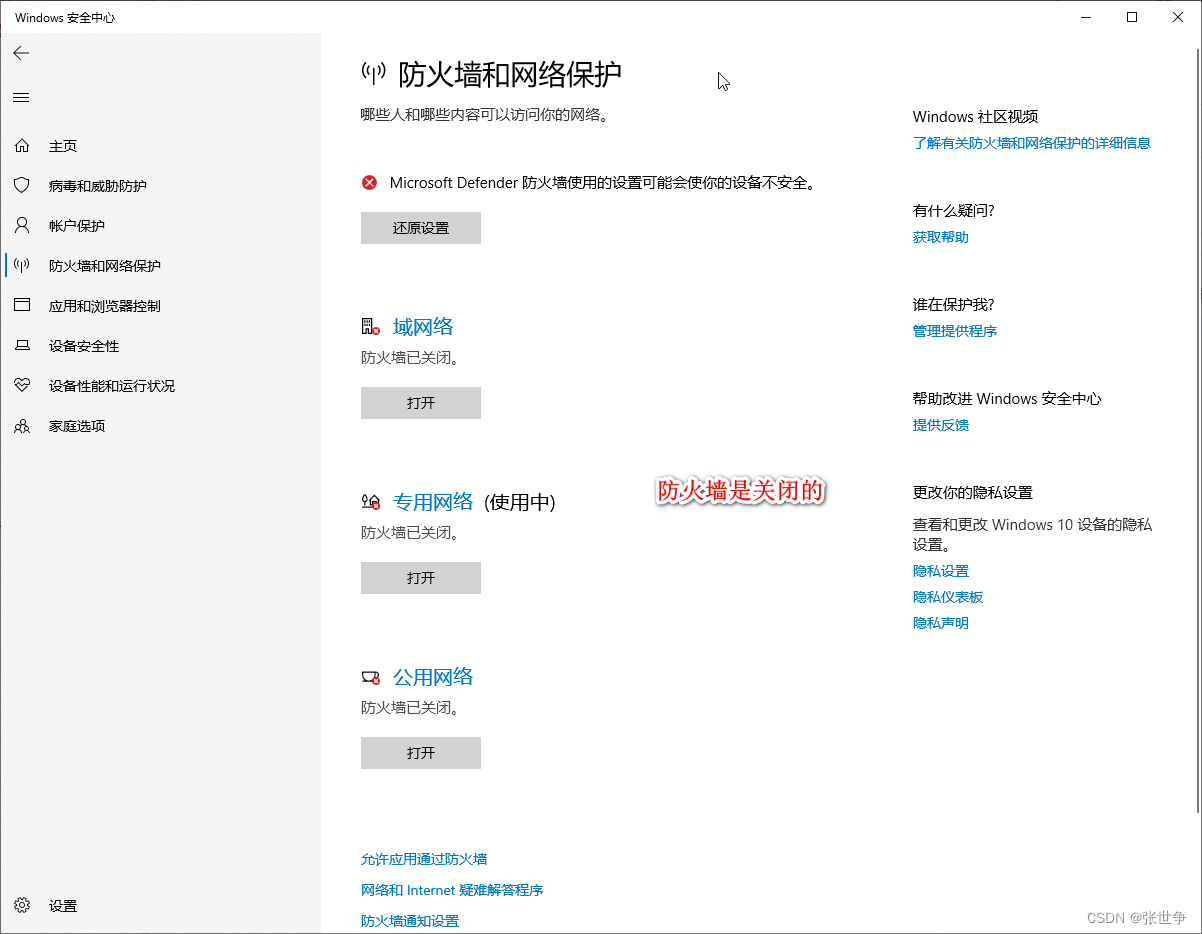Click the account protection person icon
Screen dimensions: 1202x934
[22, 226]
